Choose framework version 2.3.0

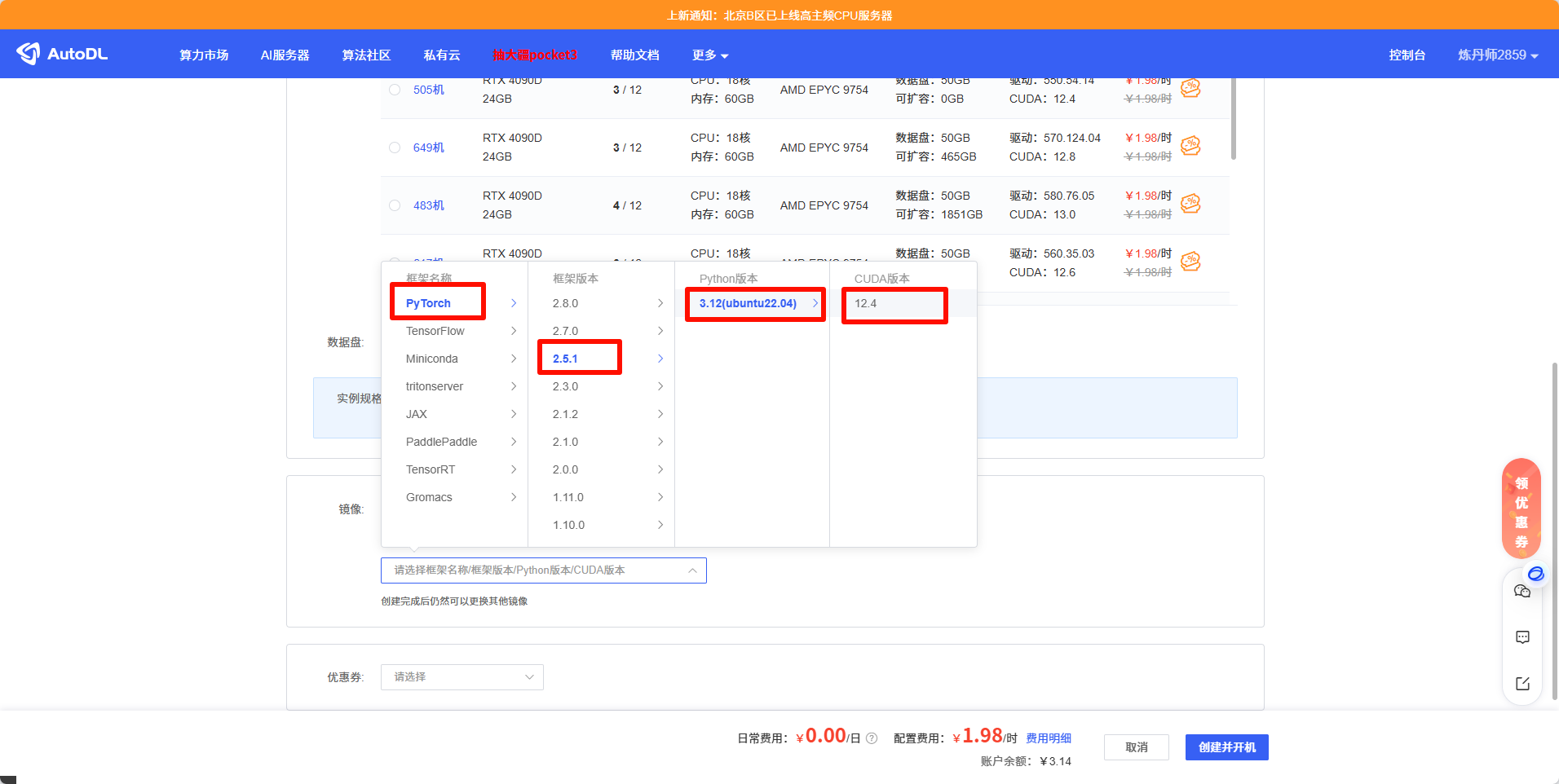point(601,386)
